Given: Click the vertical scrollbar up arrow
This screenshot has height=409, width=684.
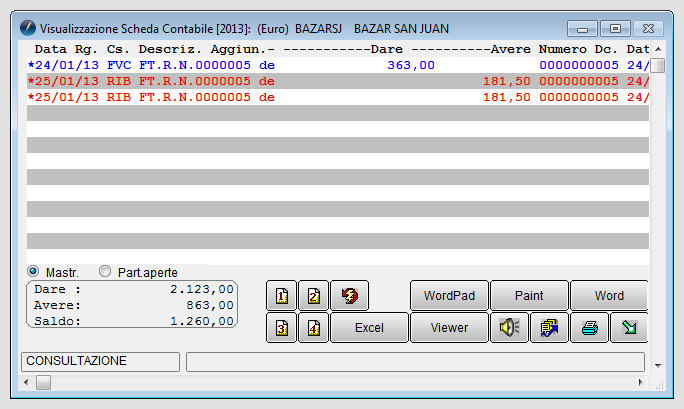Looking at the screenshot, I should pyautogui.click(x=658, y=49).
